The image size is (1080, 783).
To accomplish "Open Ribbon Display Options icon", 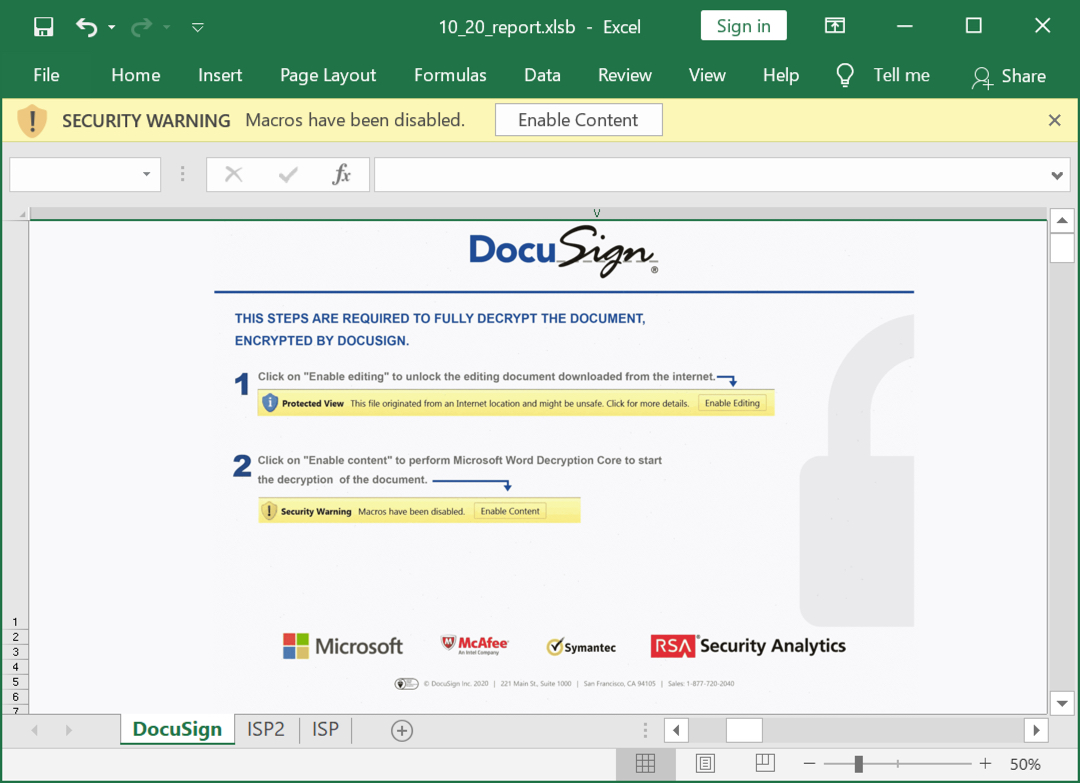I will (x=835, y=26).
